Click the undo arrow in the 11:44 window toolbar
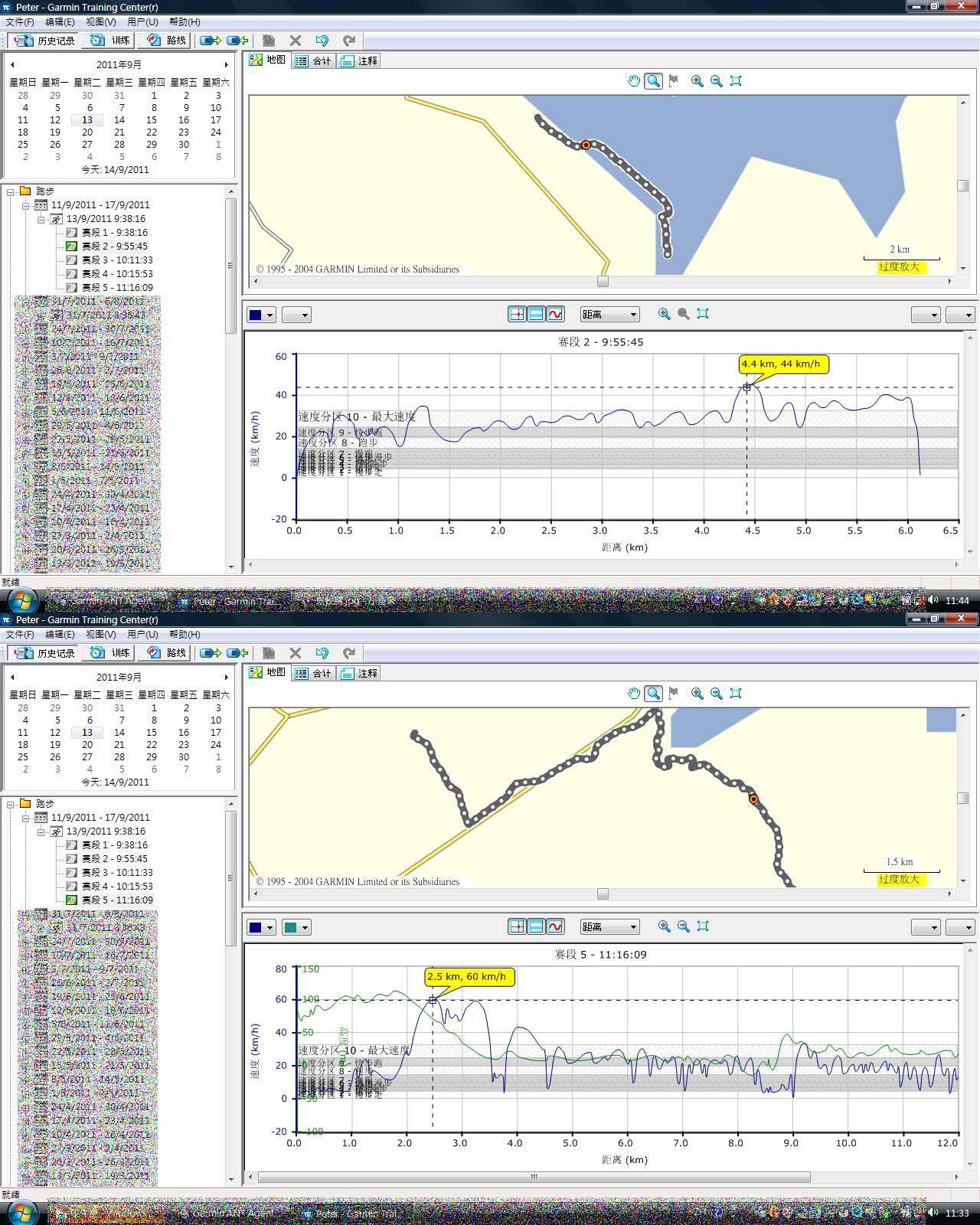This screenshot has width=980, height=1225. coord(322,41)
